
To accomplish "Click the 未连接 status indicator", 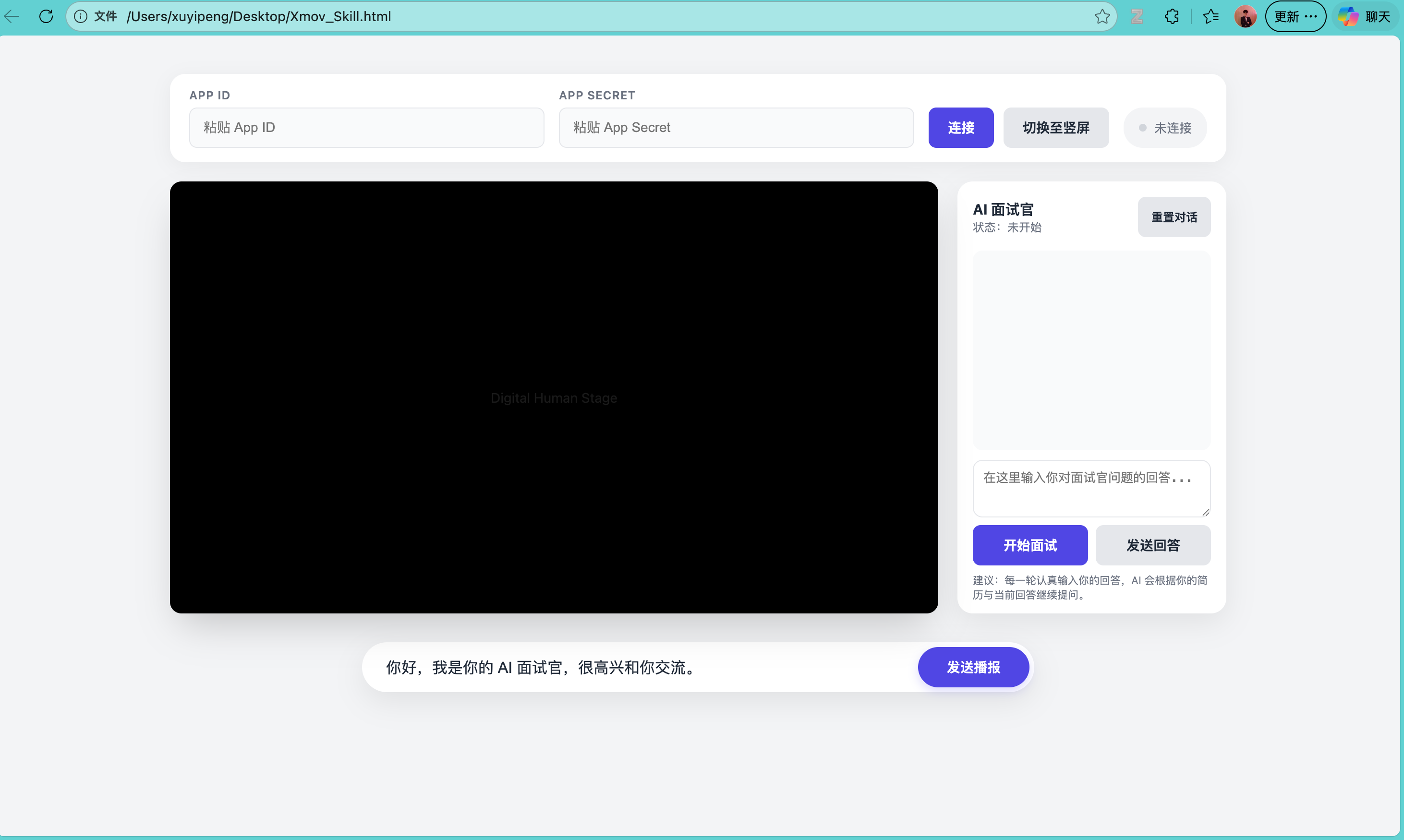I will click(x=1165, y=128).
